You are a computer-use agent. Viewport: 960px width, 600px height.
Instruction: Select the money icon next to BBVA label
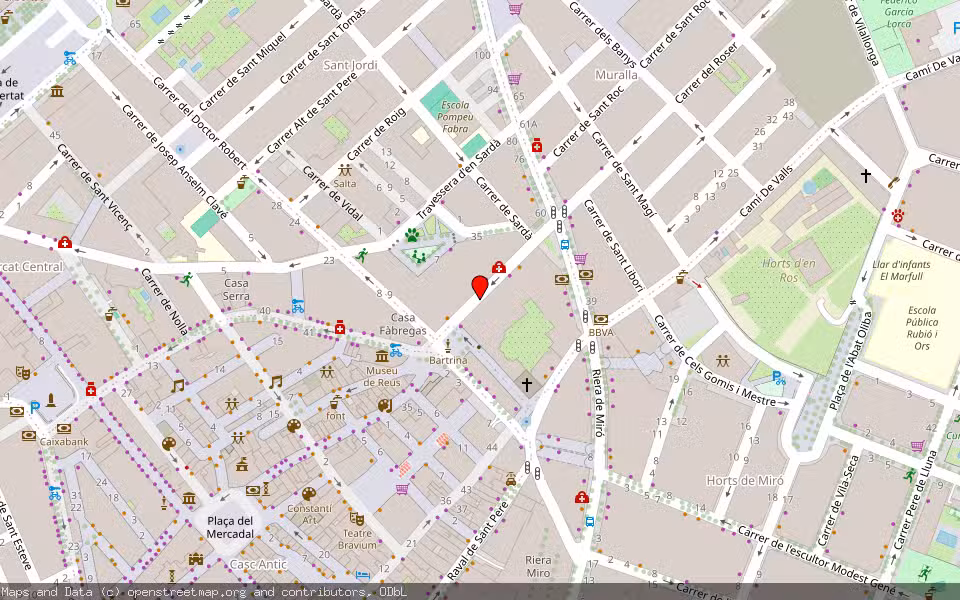600,318
